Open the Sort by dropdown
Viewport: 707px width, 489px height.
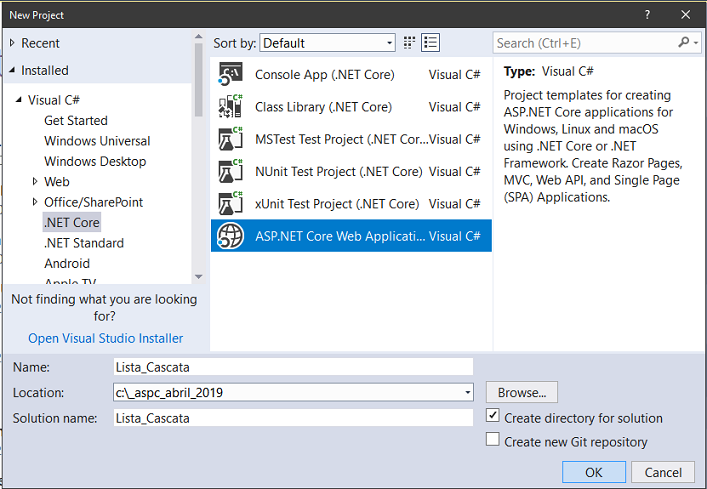point(327,43)
